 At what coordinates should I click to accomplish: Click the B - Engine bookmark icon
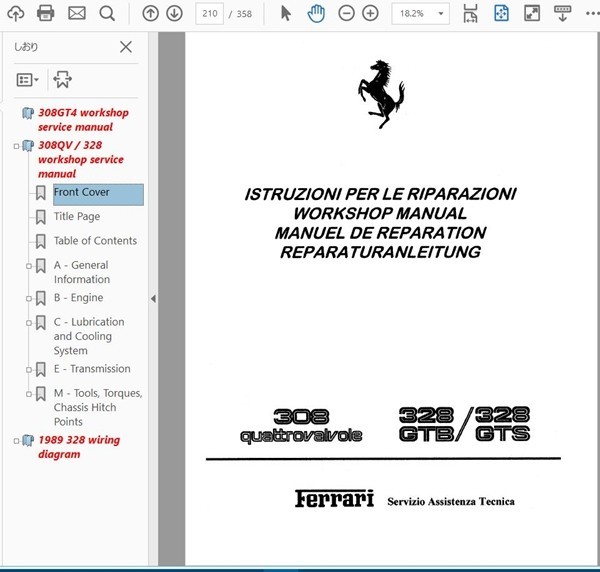pyautogui.click(x=41, y=298)
